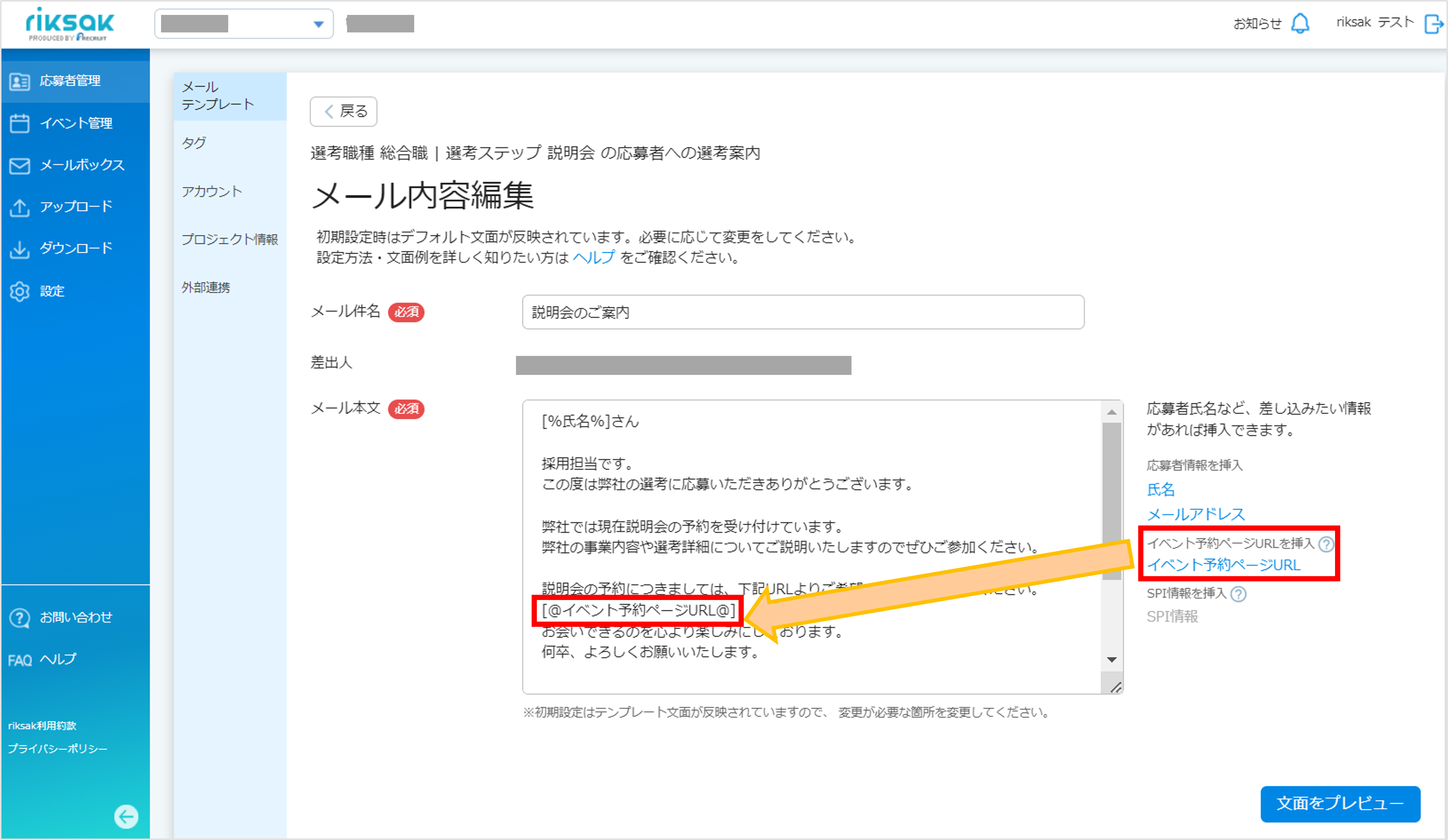Insert メールアドレス placeholder link
The width and height of the screenshot is (1448, 840).
coord(1196,514)
